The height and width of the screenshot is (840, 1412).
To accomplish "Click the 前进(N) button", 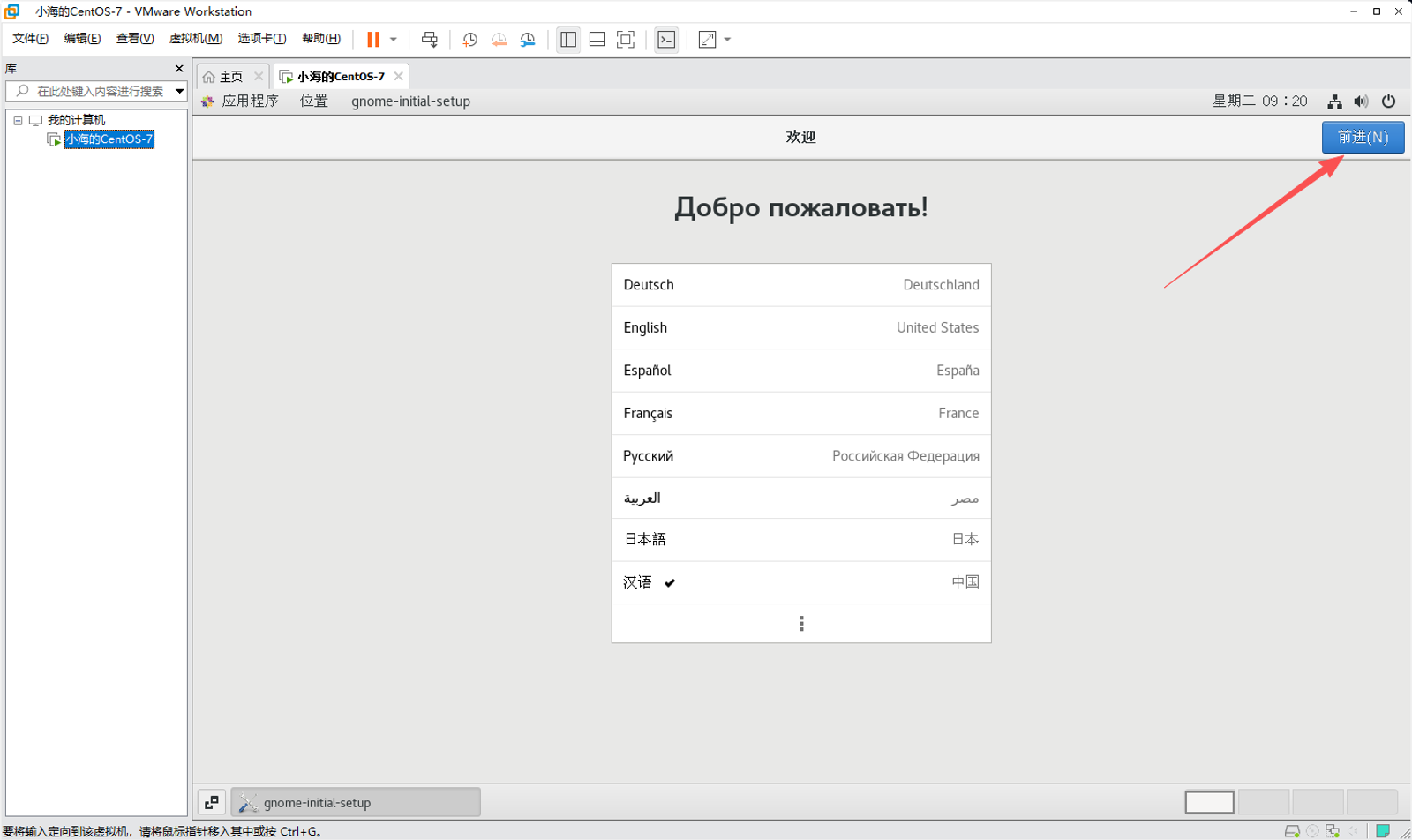I will pos(1363,138).
